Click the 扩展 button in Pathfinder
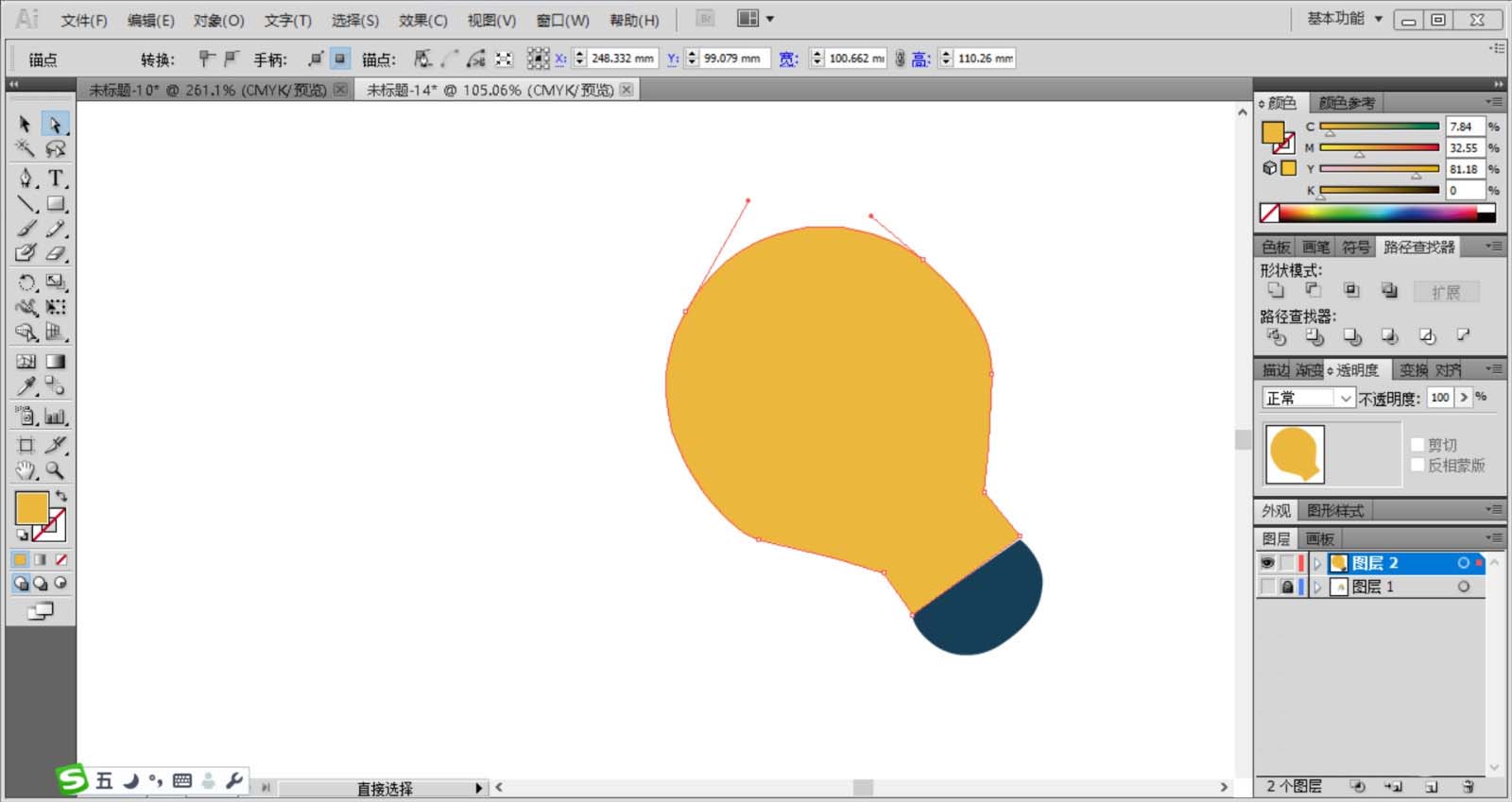This screenshot has width=1512, height=802. click(x=1445, y=292)
